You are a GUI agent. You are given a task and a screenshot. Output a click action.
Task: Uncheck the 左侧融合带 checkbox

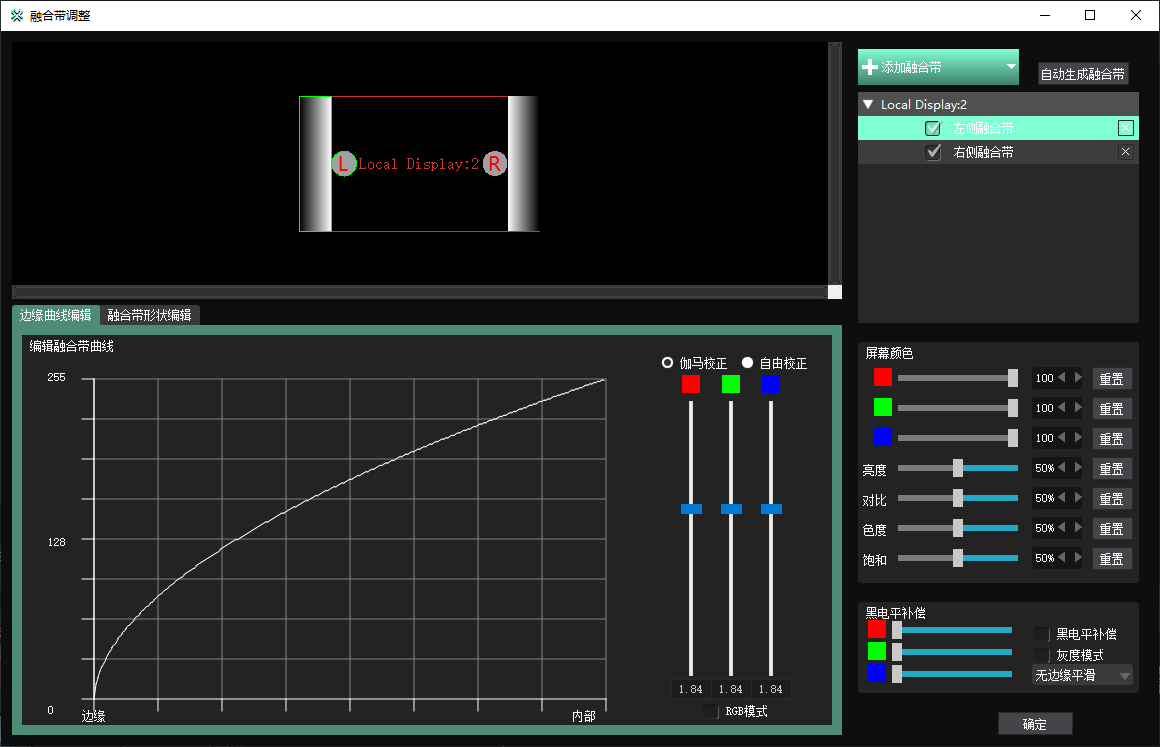coord(933,128)
